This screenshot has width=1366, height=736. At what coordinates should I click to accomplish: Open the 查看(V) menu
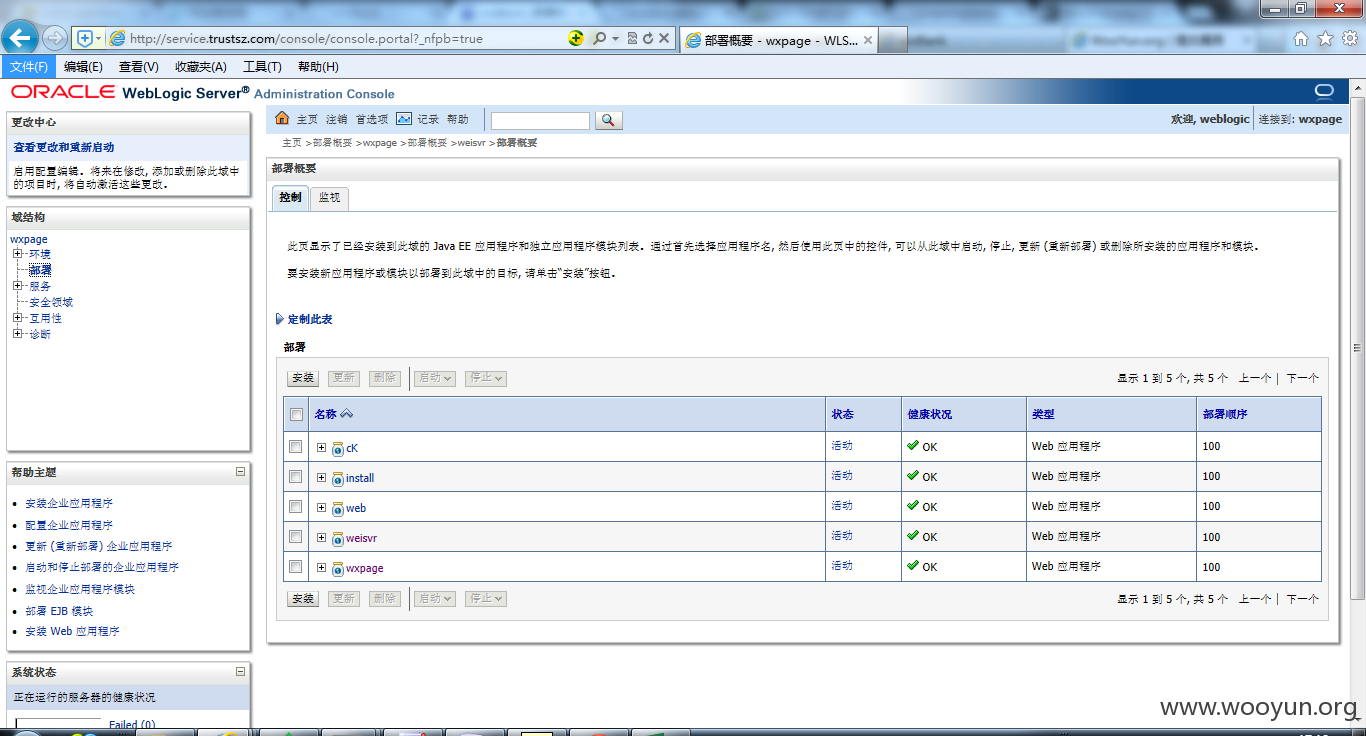[x=139, y=67]
